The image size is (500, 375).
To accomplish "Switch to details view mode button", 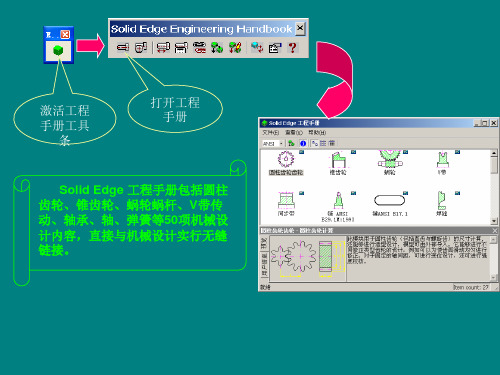I will (332, 143).
